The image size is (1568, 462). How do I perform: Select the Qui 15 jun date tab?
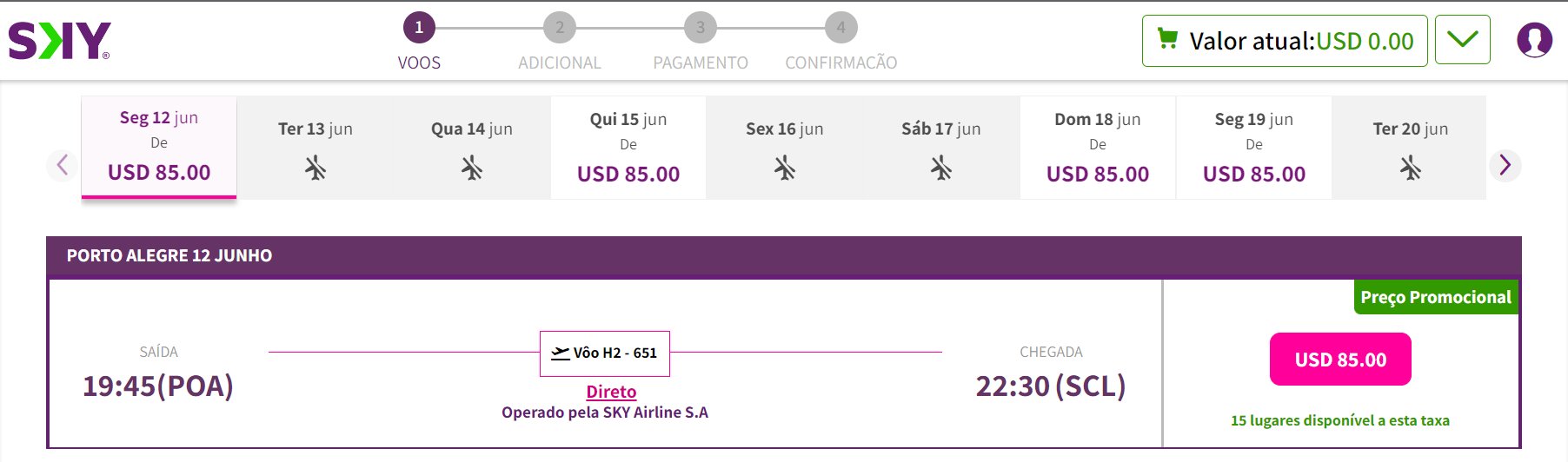pos(628,148)
